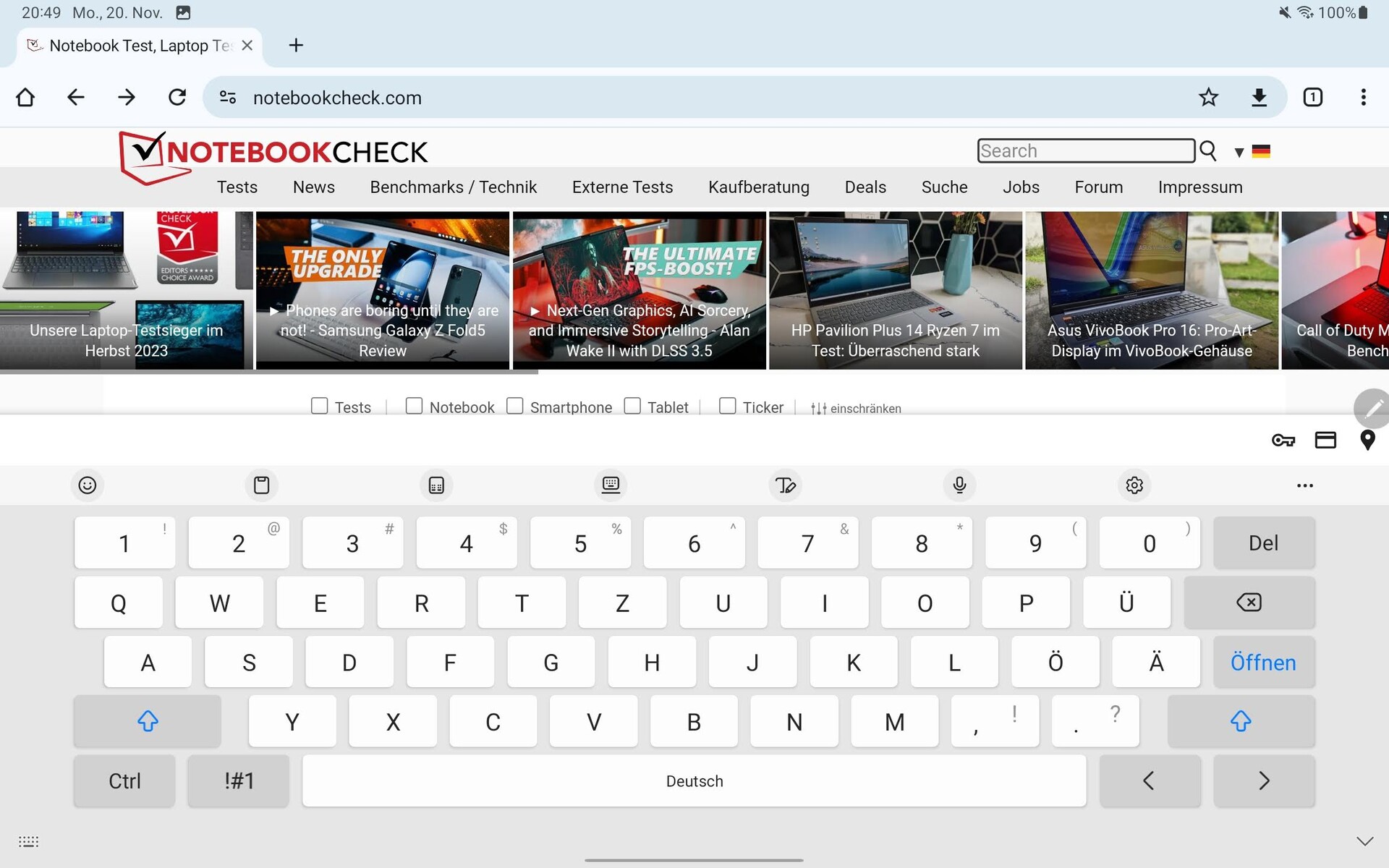Screen dimensions: 1389x868
Task: Enable the Smartphone filter checkbox
Action: (514, 406)
